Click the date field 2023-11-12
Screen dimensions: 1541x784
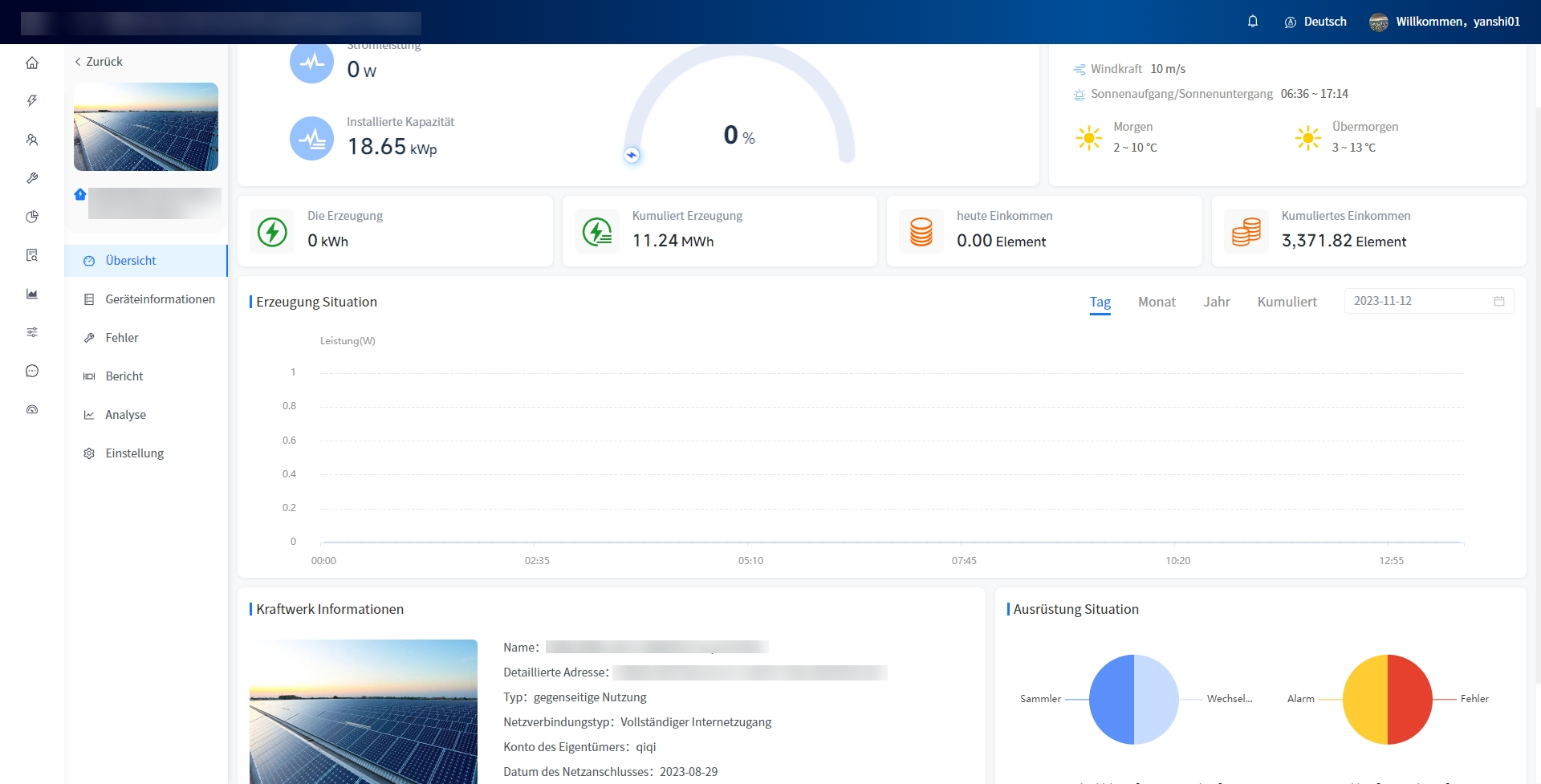tap(1429, 301)
